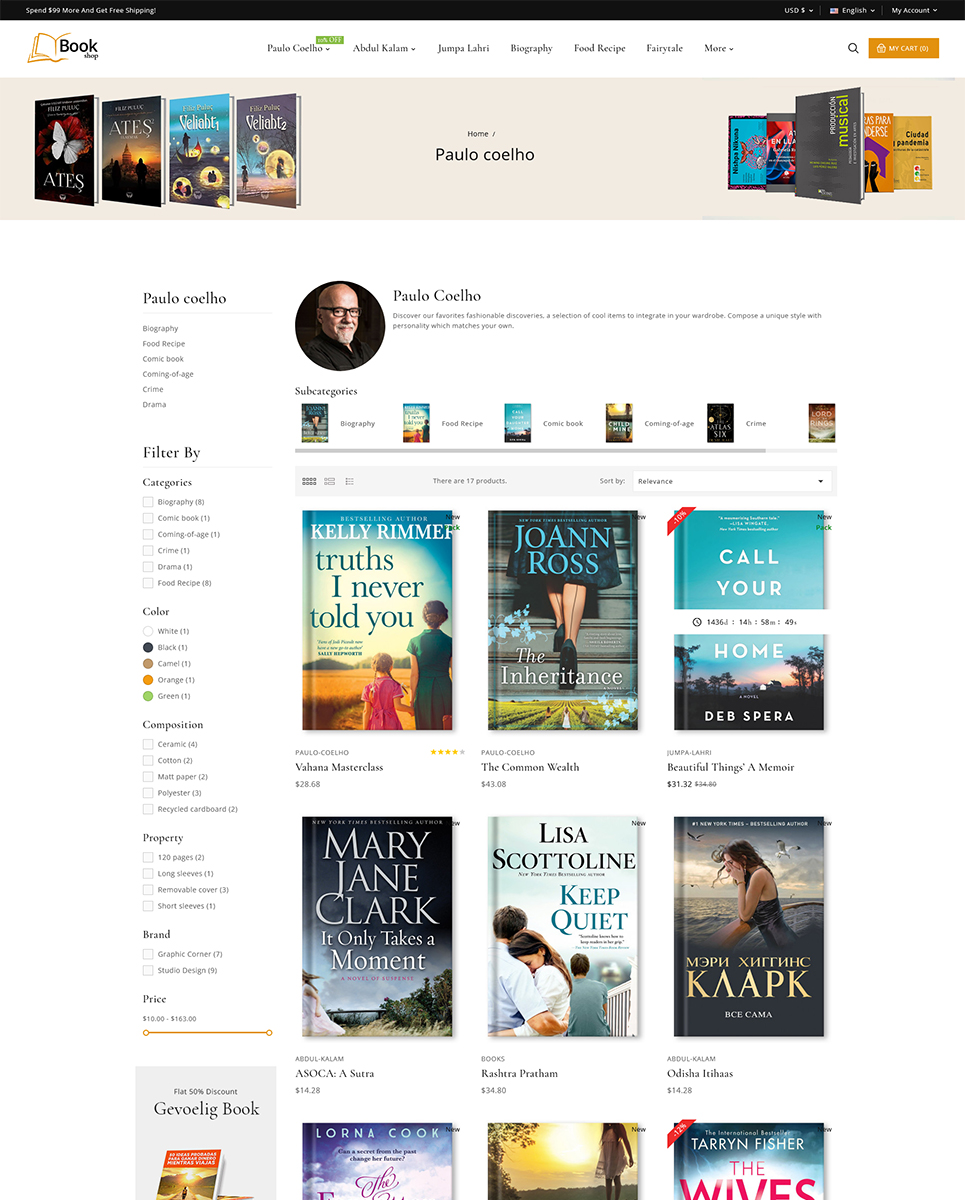Click the Paulo Coelho author portrait
The height and width of the screenshot is (1200, 965).
[x=340, y=326]
